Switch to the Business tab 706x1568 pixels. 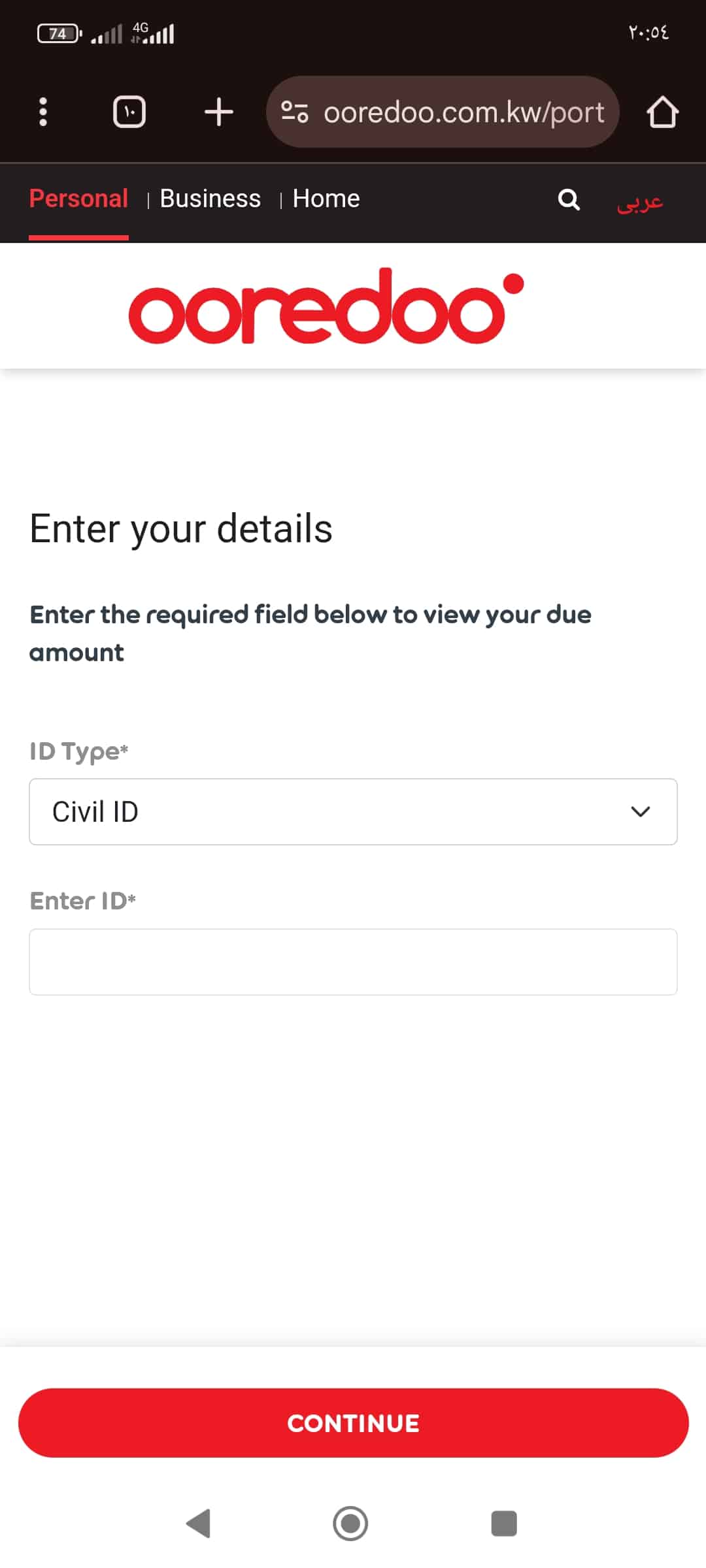[x=210, y=199]
